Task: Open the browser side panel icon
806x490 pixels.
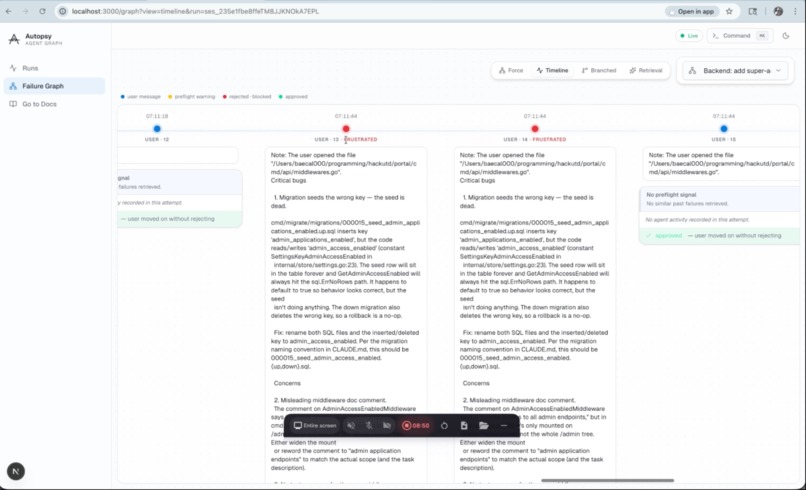Action: (x=753, y=11)
